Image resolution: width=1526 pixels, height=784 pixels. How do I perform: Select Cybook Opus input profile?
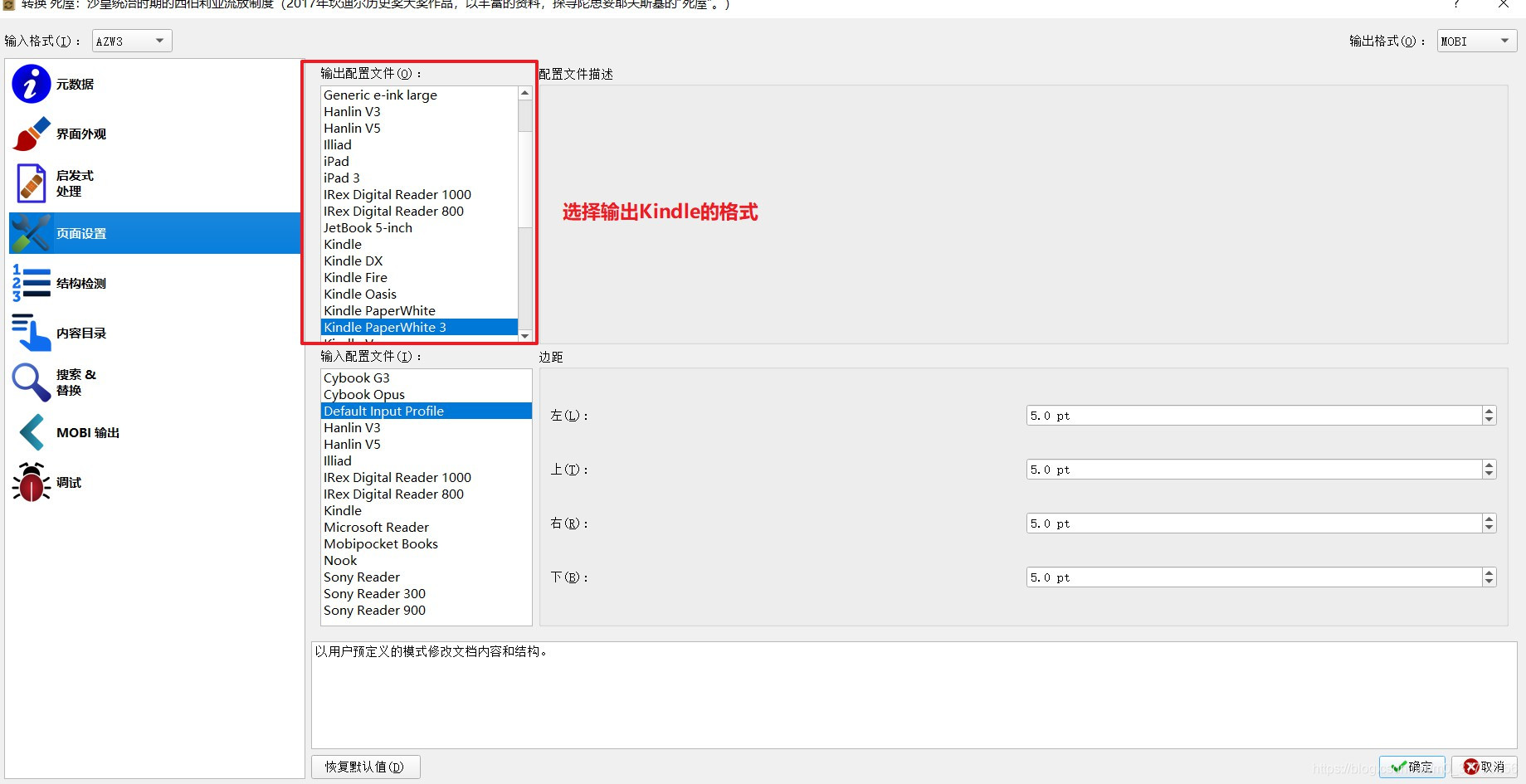tap(427, 394)
